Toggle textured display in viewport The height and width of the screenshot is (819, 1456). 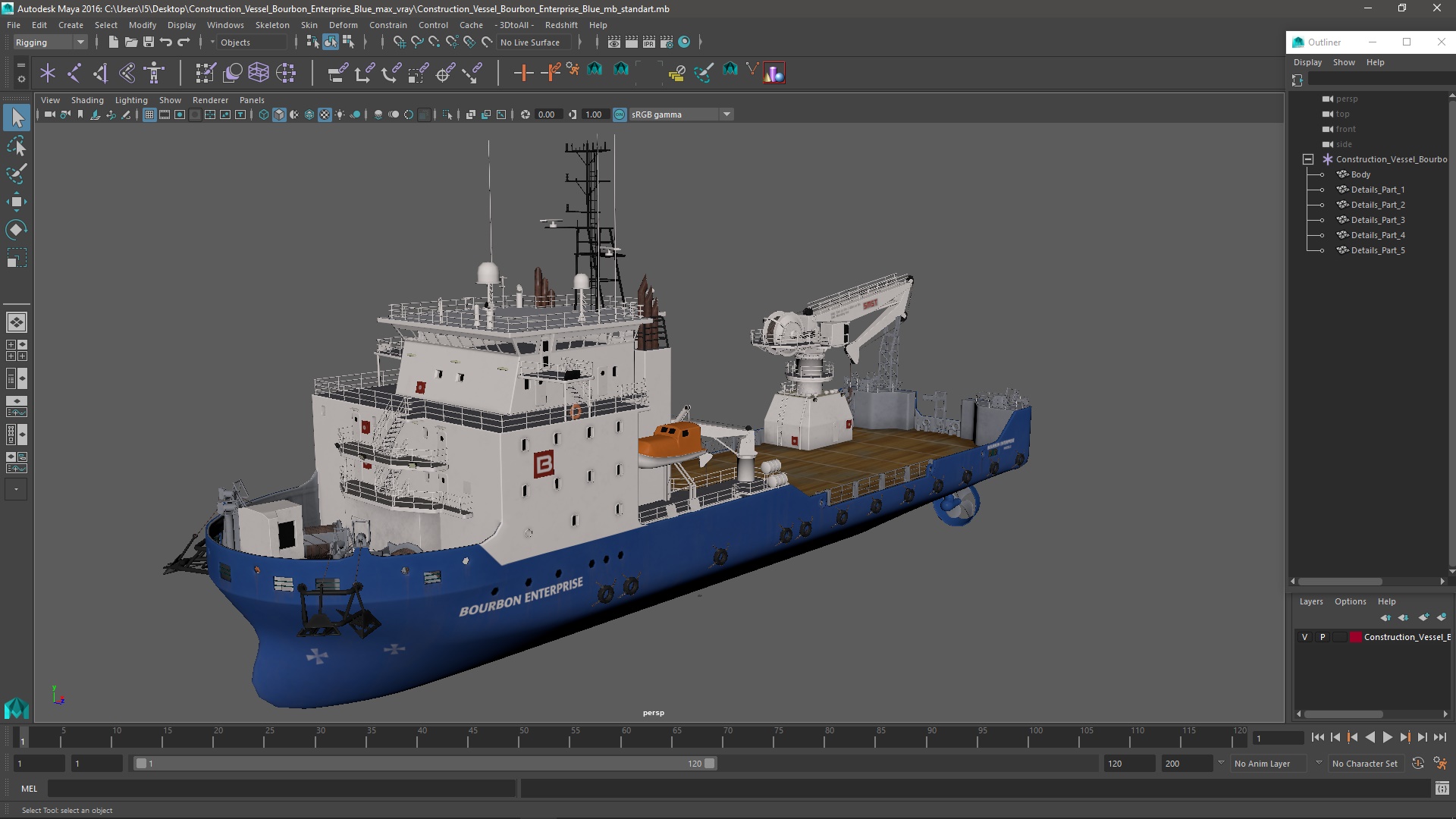click(x=325, y=115)
